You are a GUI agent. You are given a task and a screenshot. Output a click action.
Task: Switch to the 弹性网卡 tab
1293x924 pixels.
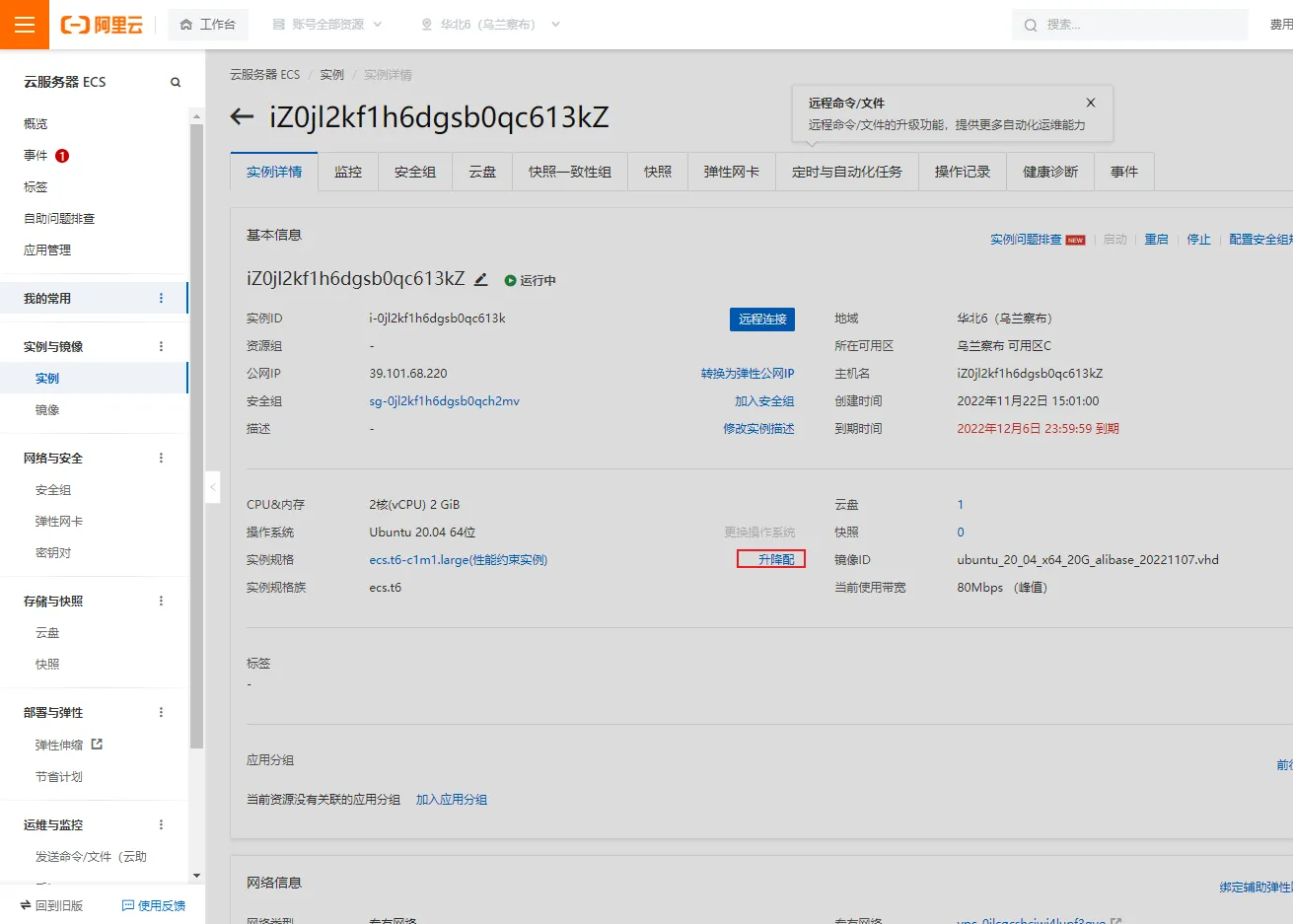[x=732, y=172]
